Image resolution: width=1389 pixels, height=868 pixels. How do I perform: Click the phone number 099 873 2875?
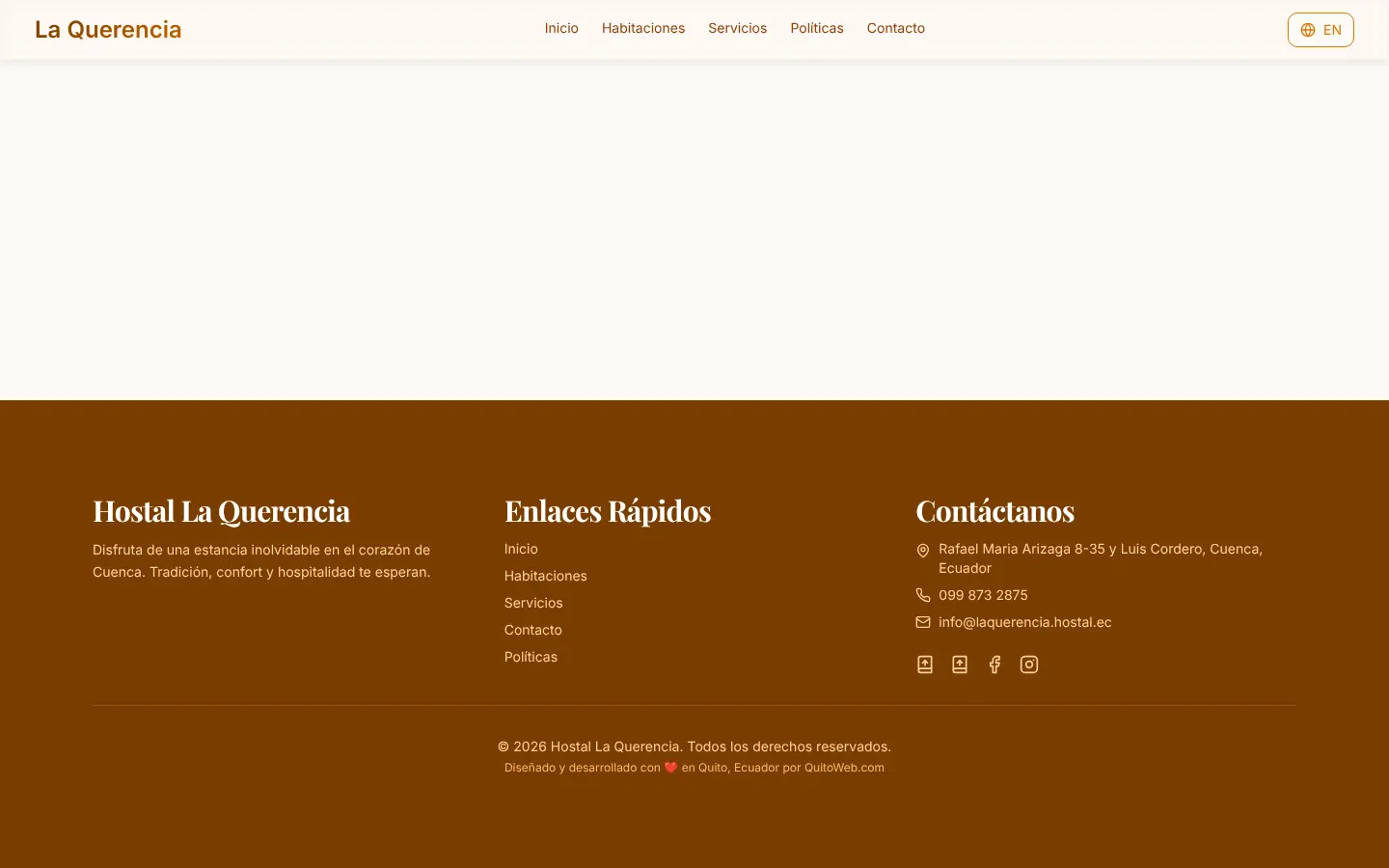tap(983, 595)
